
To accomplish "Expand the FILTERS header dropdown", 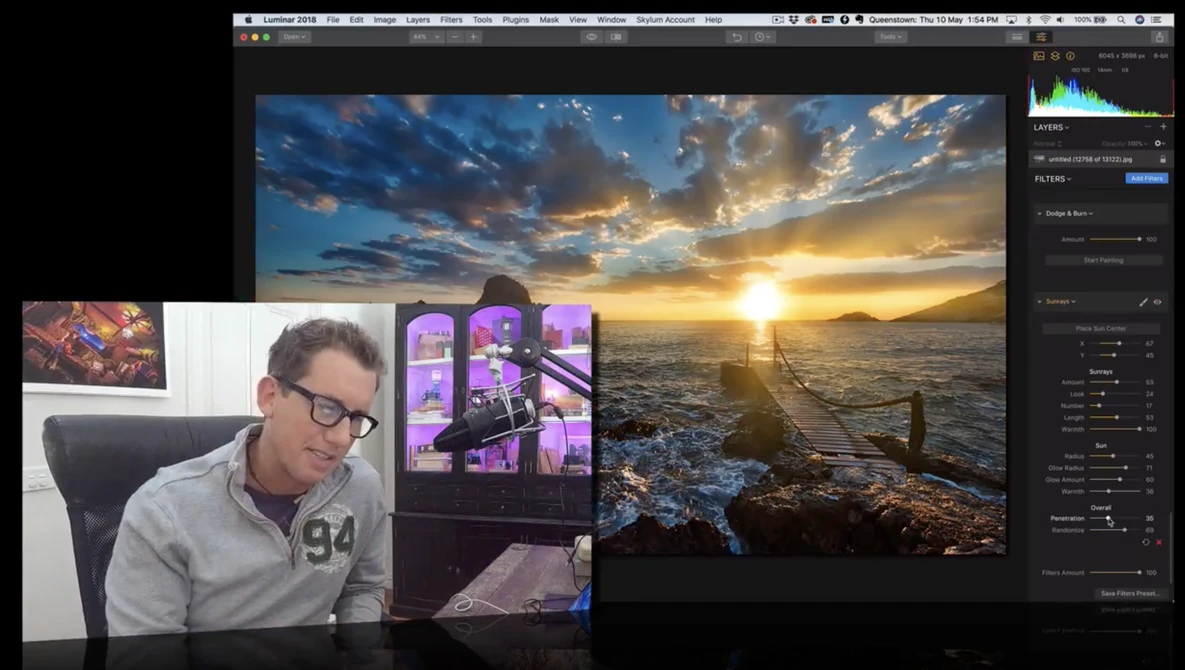I will [1053, 179].
